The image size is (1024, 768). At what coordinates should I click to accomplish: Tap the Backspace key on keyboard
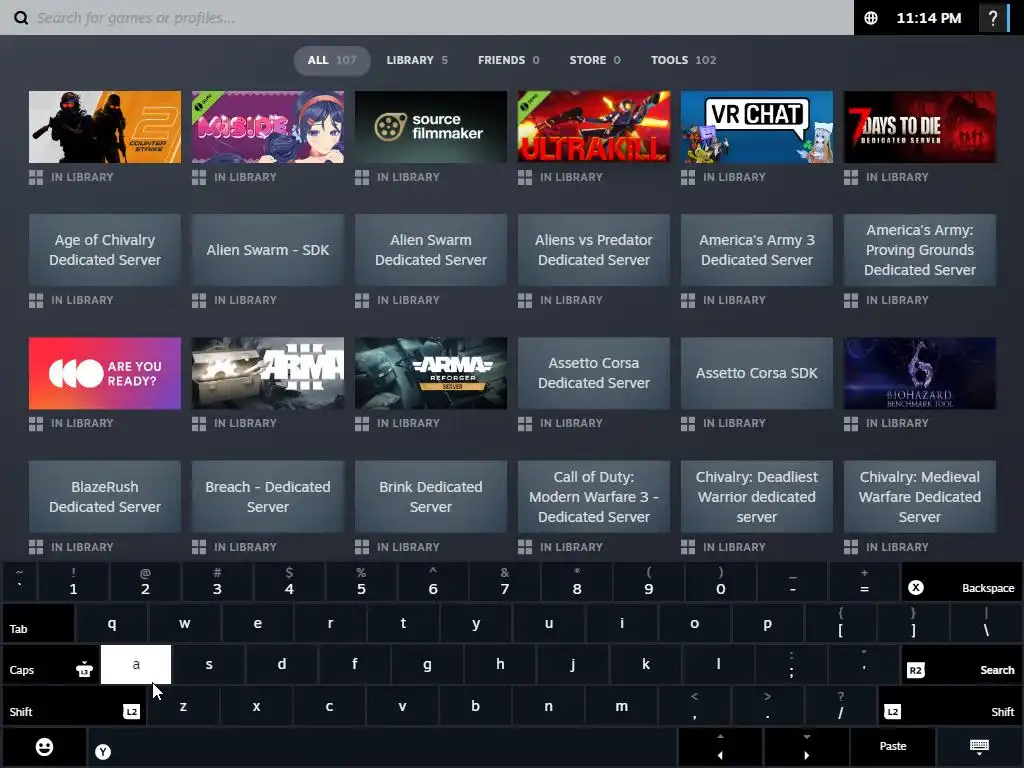click(x=961, y=581)
